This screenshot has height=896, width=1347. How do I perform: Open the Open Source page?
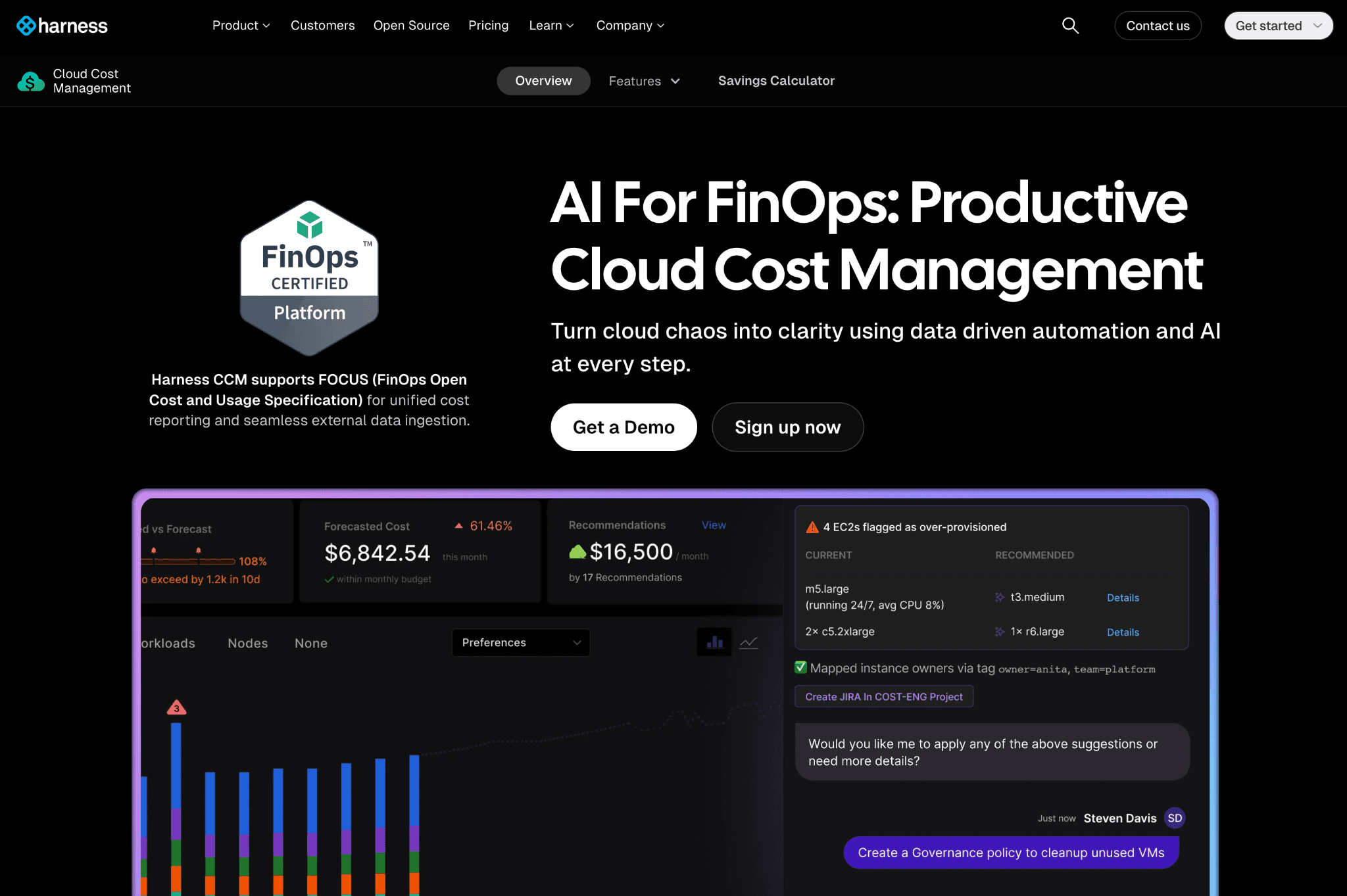pos(411,26)
